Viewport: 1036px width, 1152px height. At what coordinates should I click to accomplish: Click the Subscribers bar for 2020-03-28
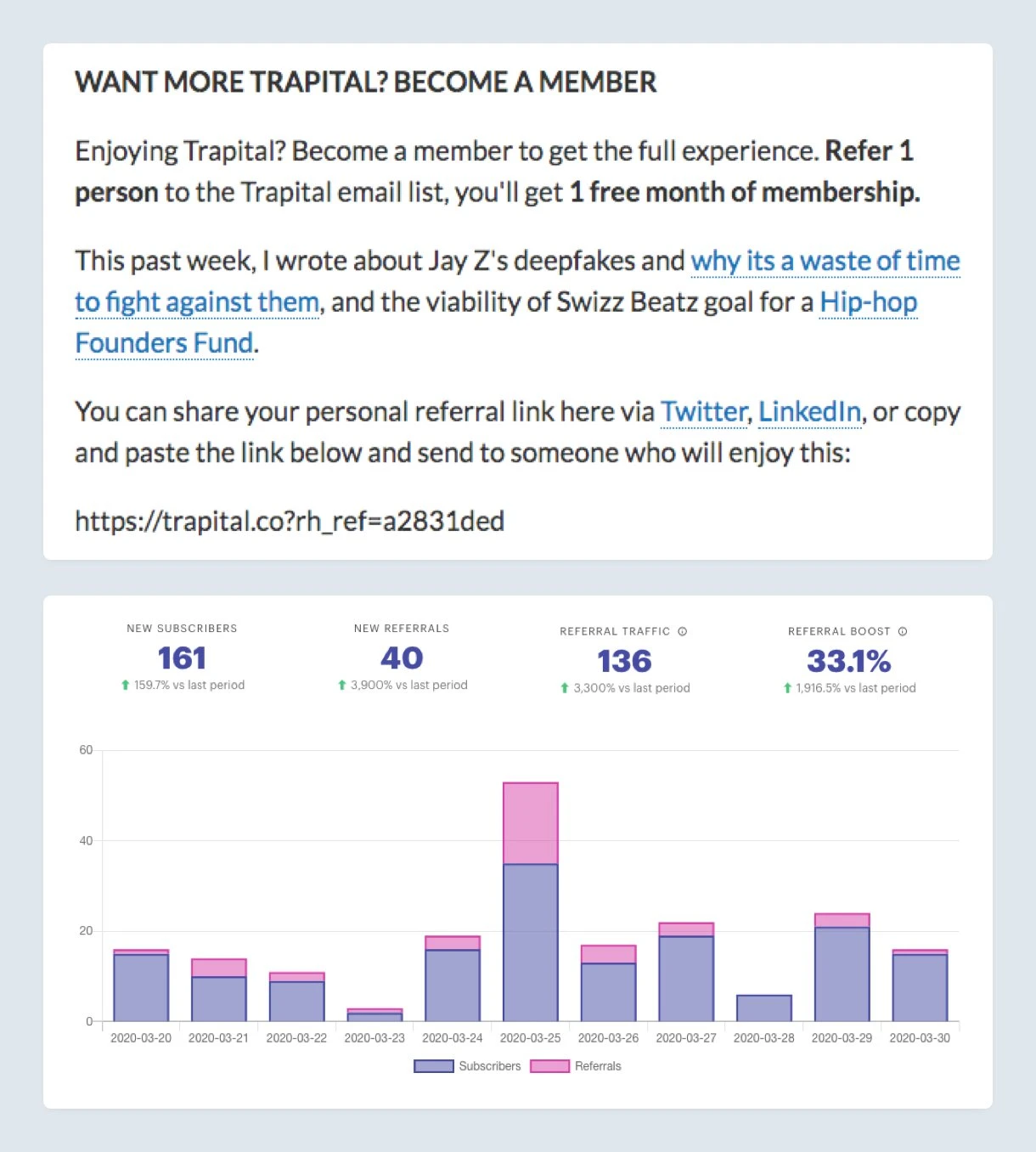point(764,1008)
